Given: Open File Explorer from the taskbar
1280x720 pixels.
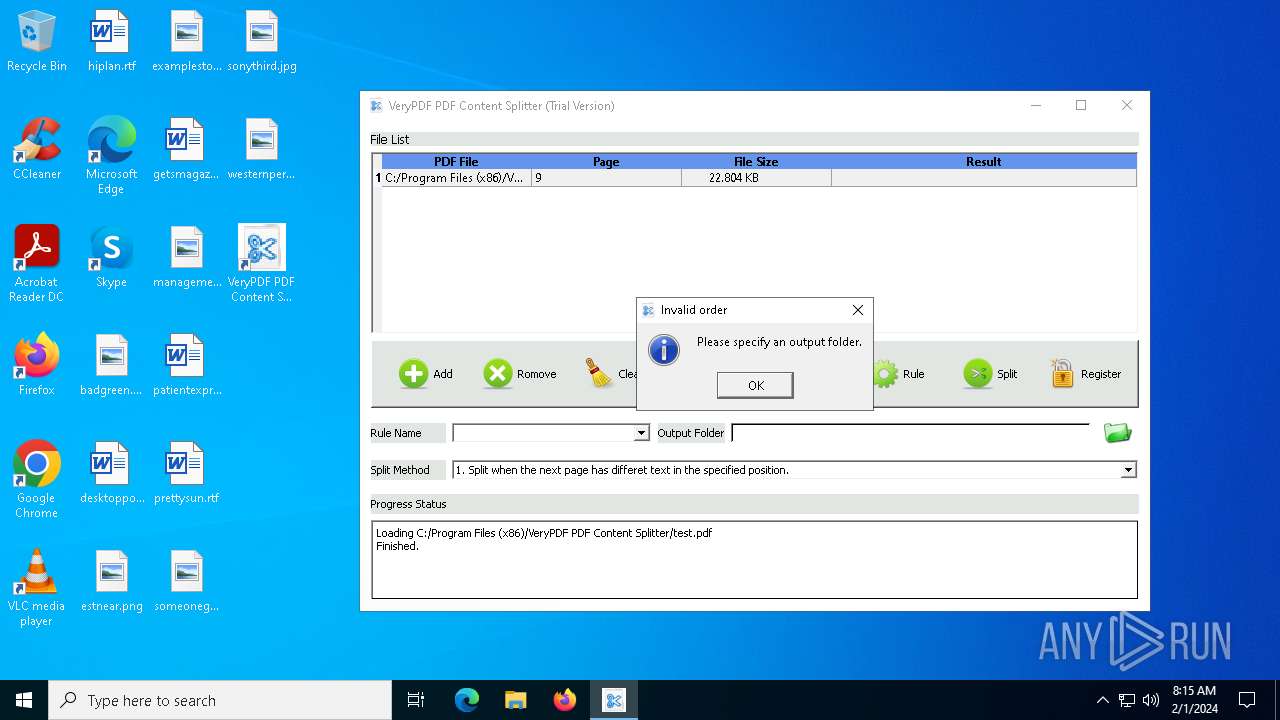Looking at the screenshot, I should (x=516, y=700).
